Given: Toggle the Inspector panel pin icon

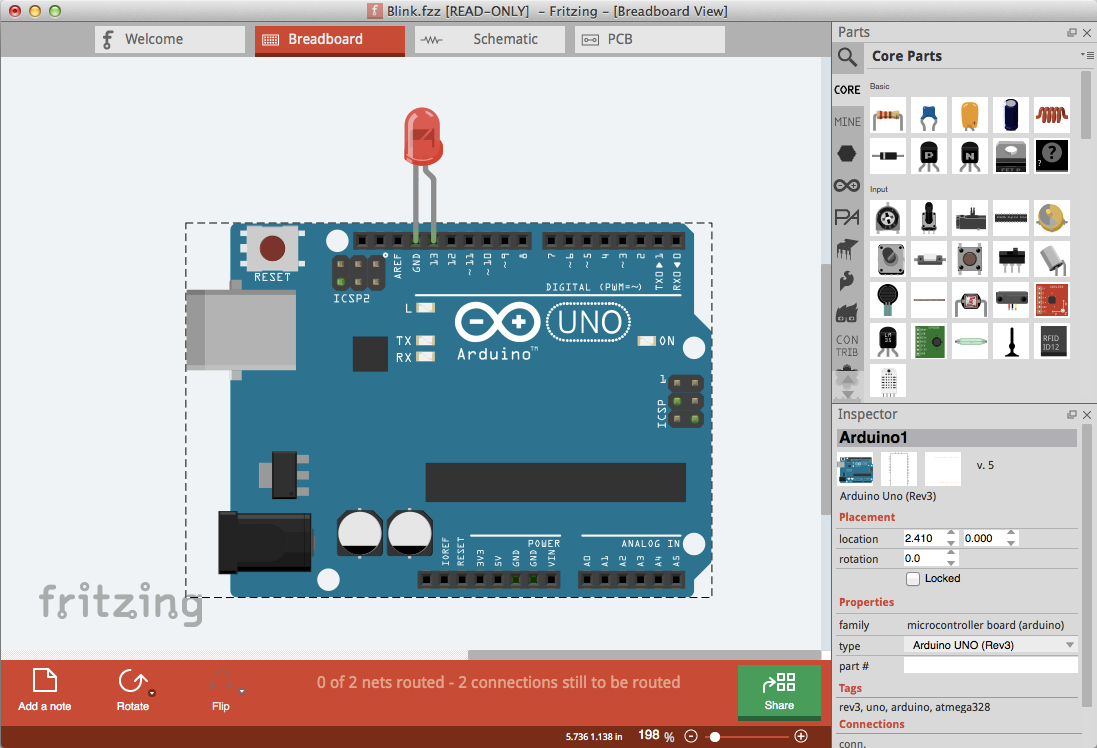Looking at the screenshot, I should pos(1071,414).
